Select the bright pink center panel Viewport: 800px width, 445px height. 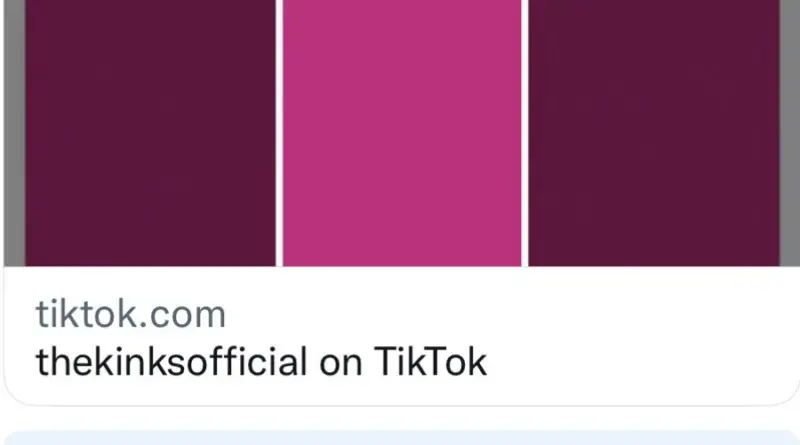coord(402,133)
